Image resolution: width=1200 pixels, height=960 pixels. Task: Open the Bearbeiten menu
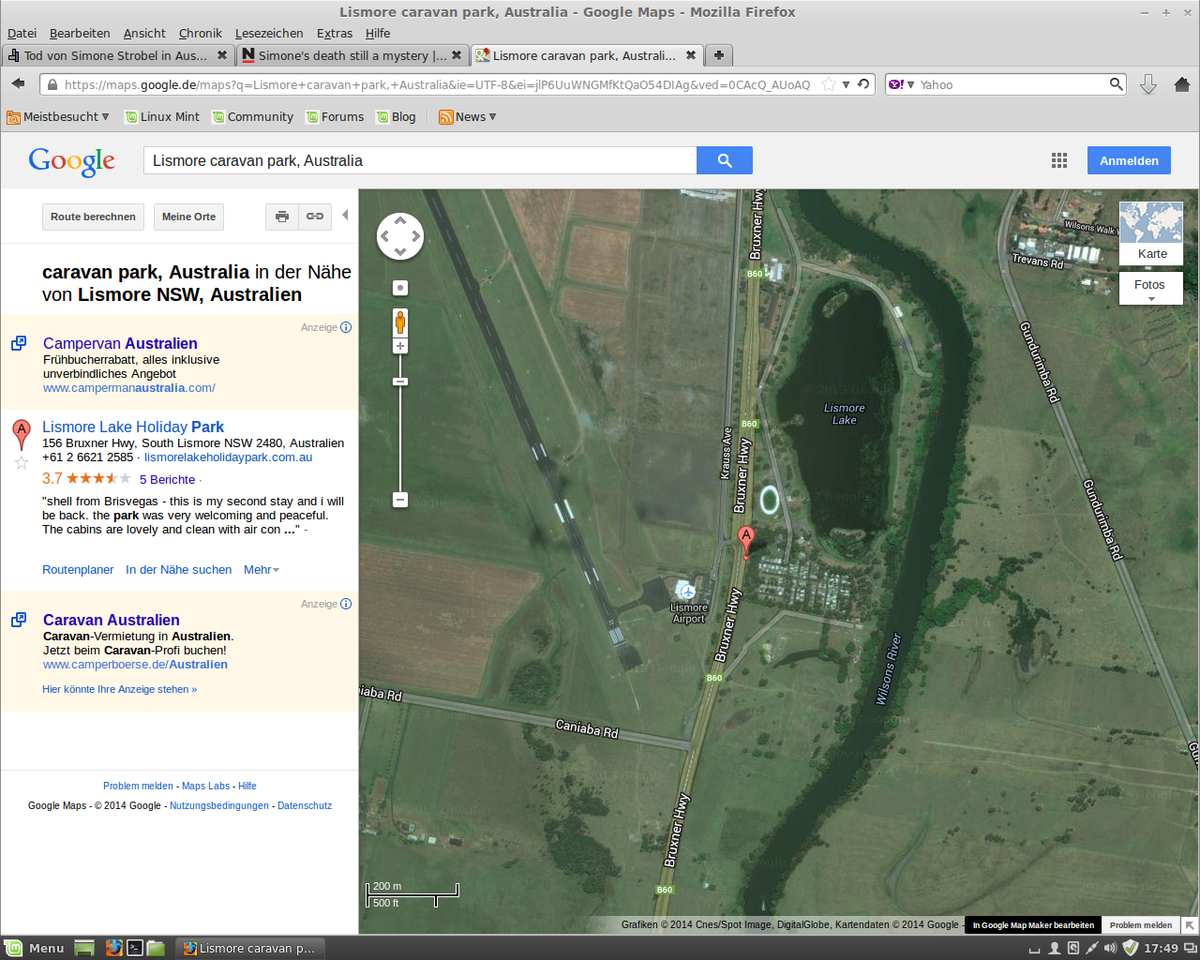click(80, 33)
